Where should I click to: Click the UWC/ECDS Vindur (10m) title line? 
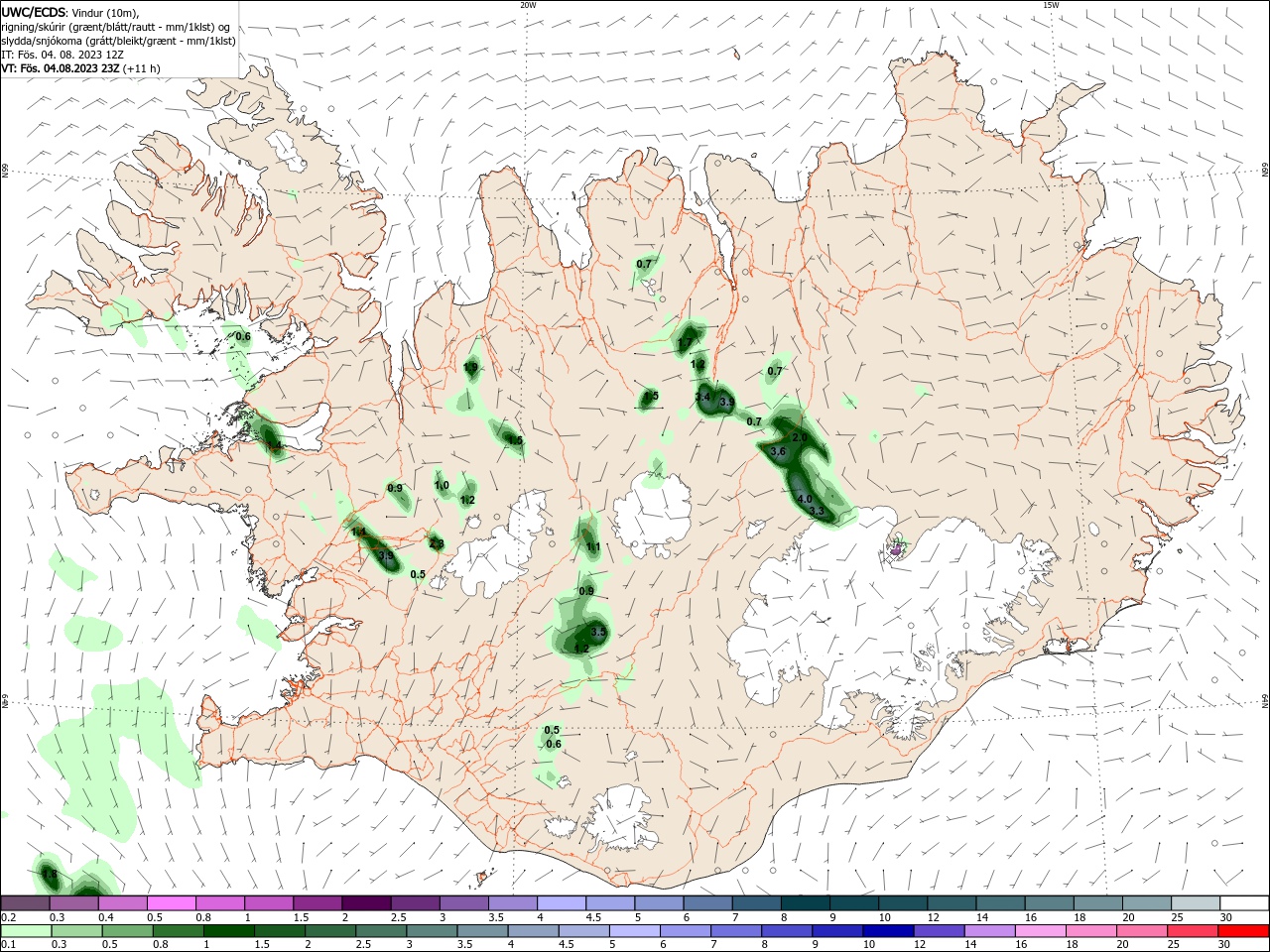point(70,12)
